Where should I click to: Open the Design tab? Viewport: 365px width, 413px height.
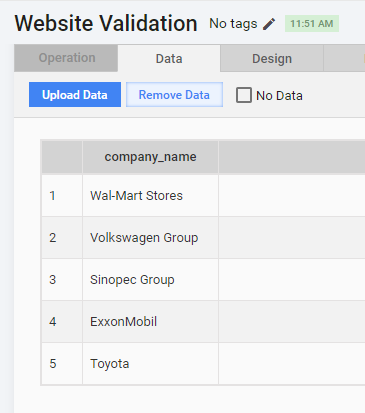point(272,59)
